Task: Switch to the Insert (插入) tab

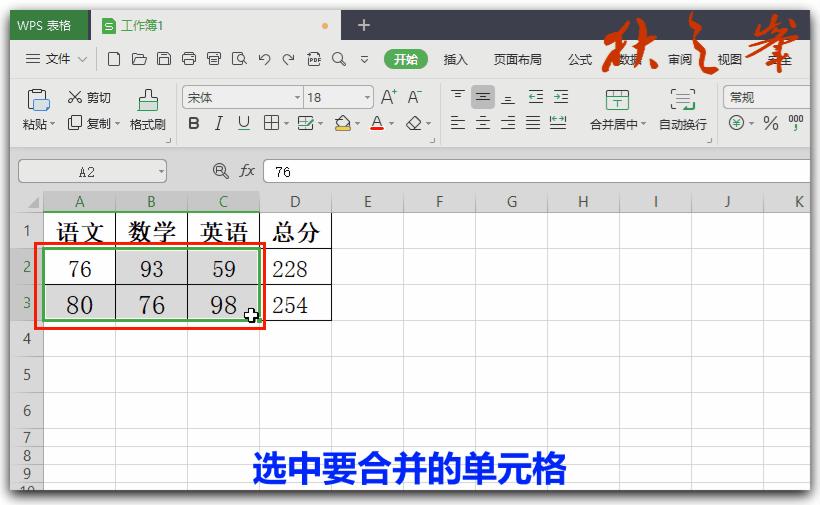Action: point(455,60)
